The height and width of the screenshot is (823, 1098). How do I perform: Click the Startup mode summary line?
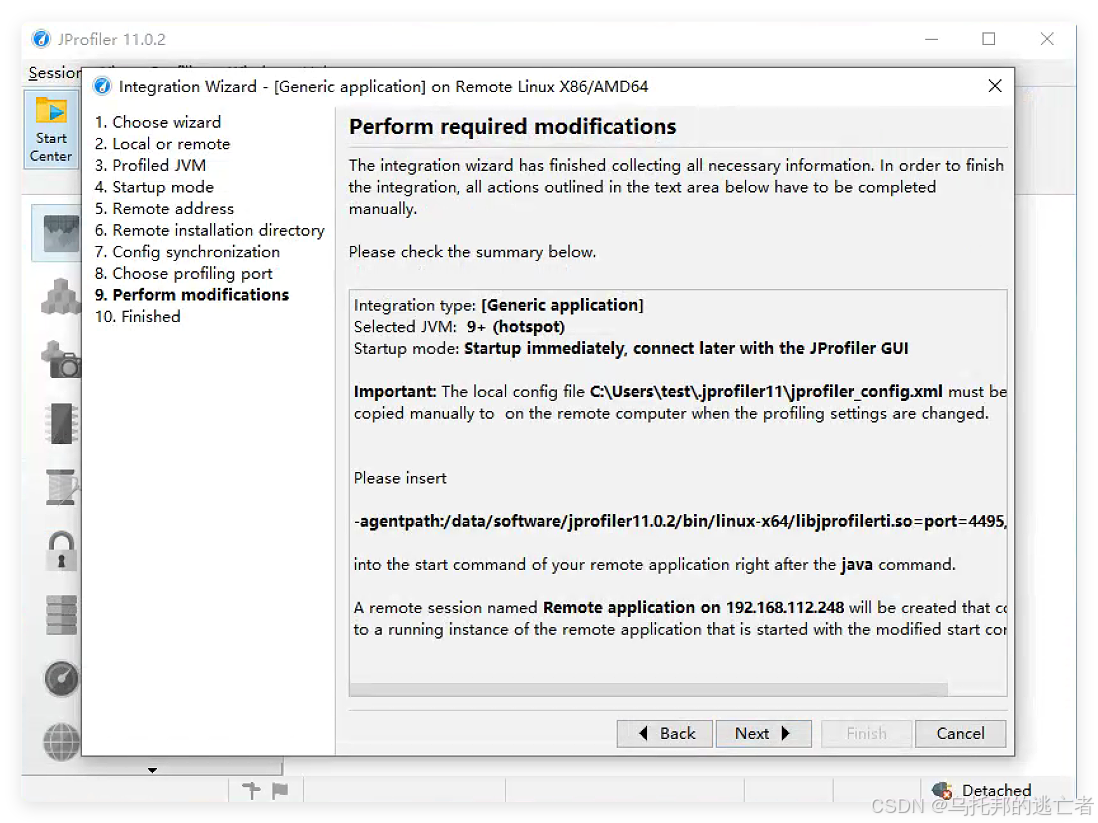631,349
